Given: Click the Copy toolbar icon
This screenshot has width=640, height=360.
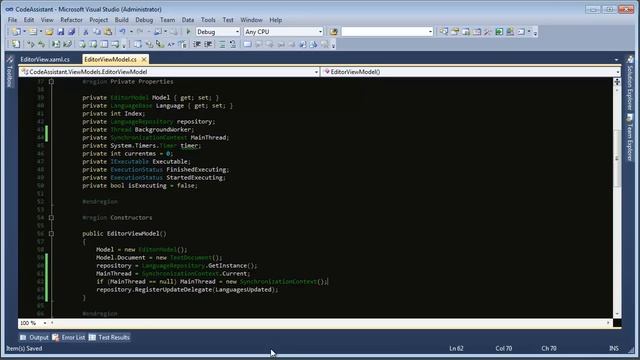Looking at the screenshot, I should 97,31.
